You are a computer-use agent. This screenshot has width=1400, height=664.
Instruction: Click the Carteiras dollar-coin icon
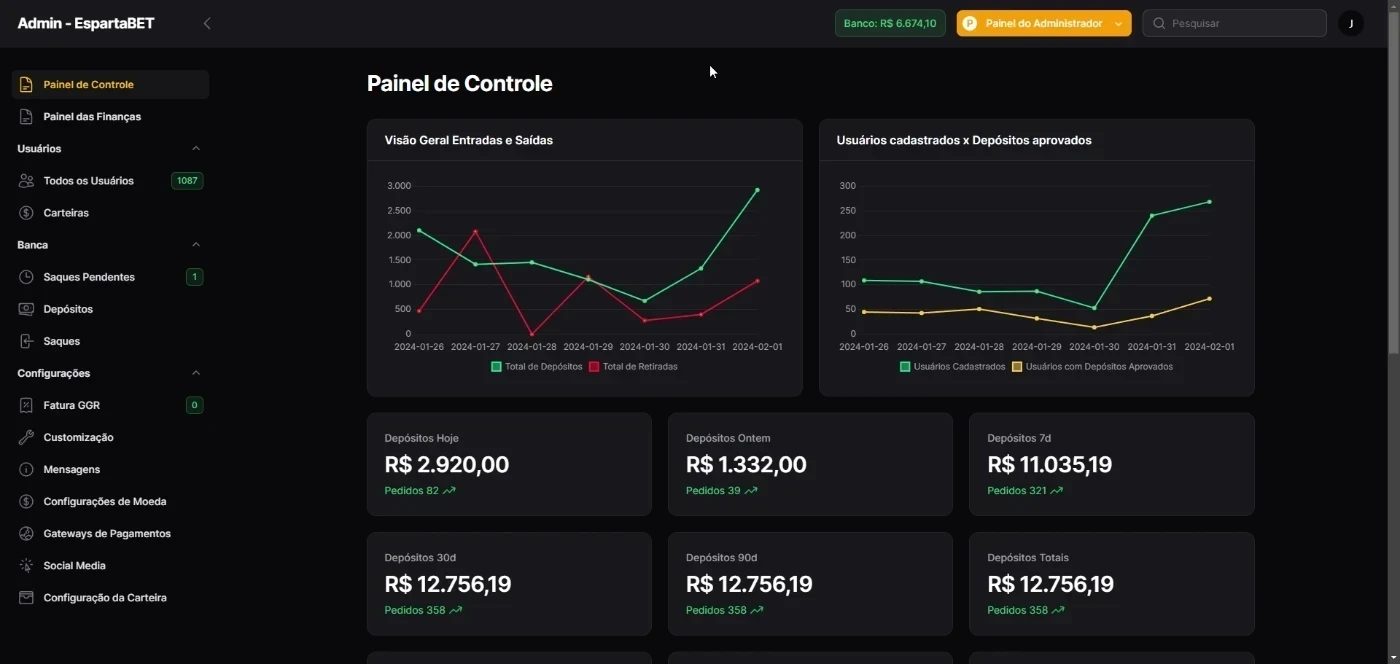tap(26, 213)
